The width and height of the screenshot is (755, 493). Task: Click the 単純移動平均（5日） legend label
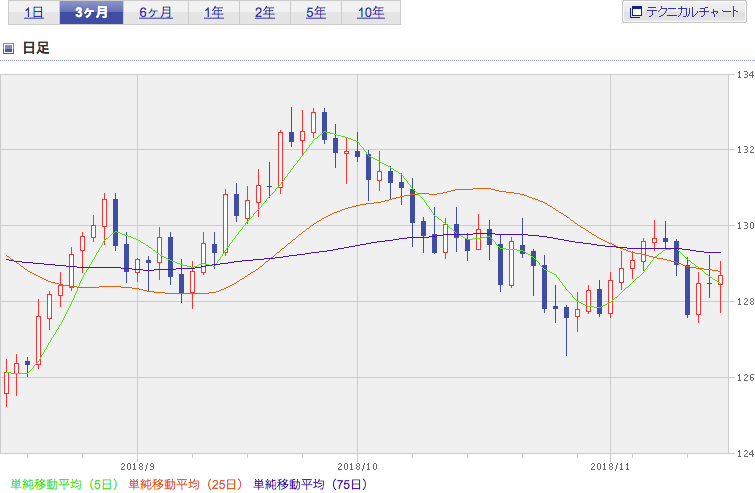pyautogui.click(x=64, y=484)
